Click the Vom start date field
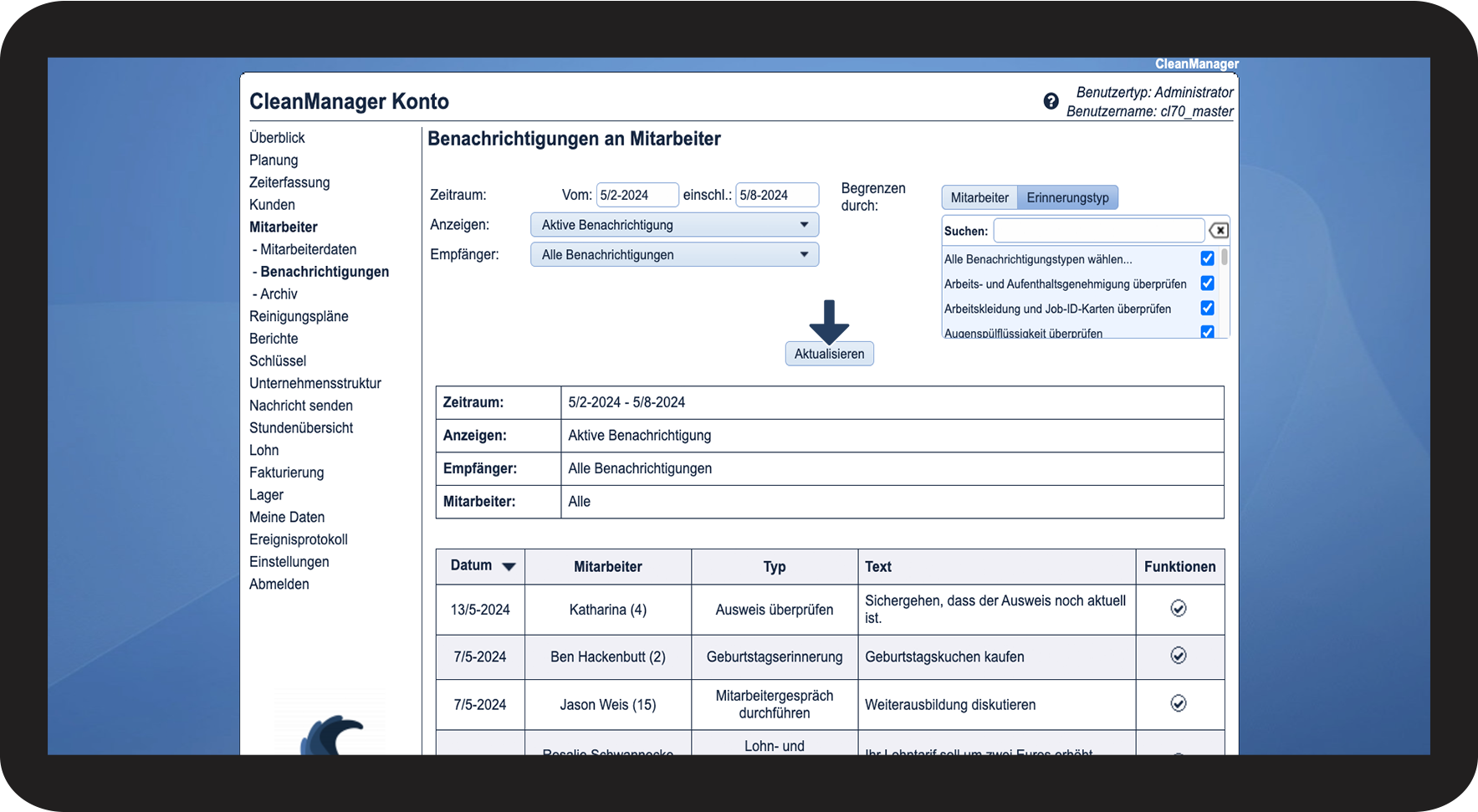This screenshot has height=812, width=1478. coord(637,195)
